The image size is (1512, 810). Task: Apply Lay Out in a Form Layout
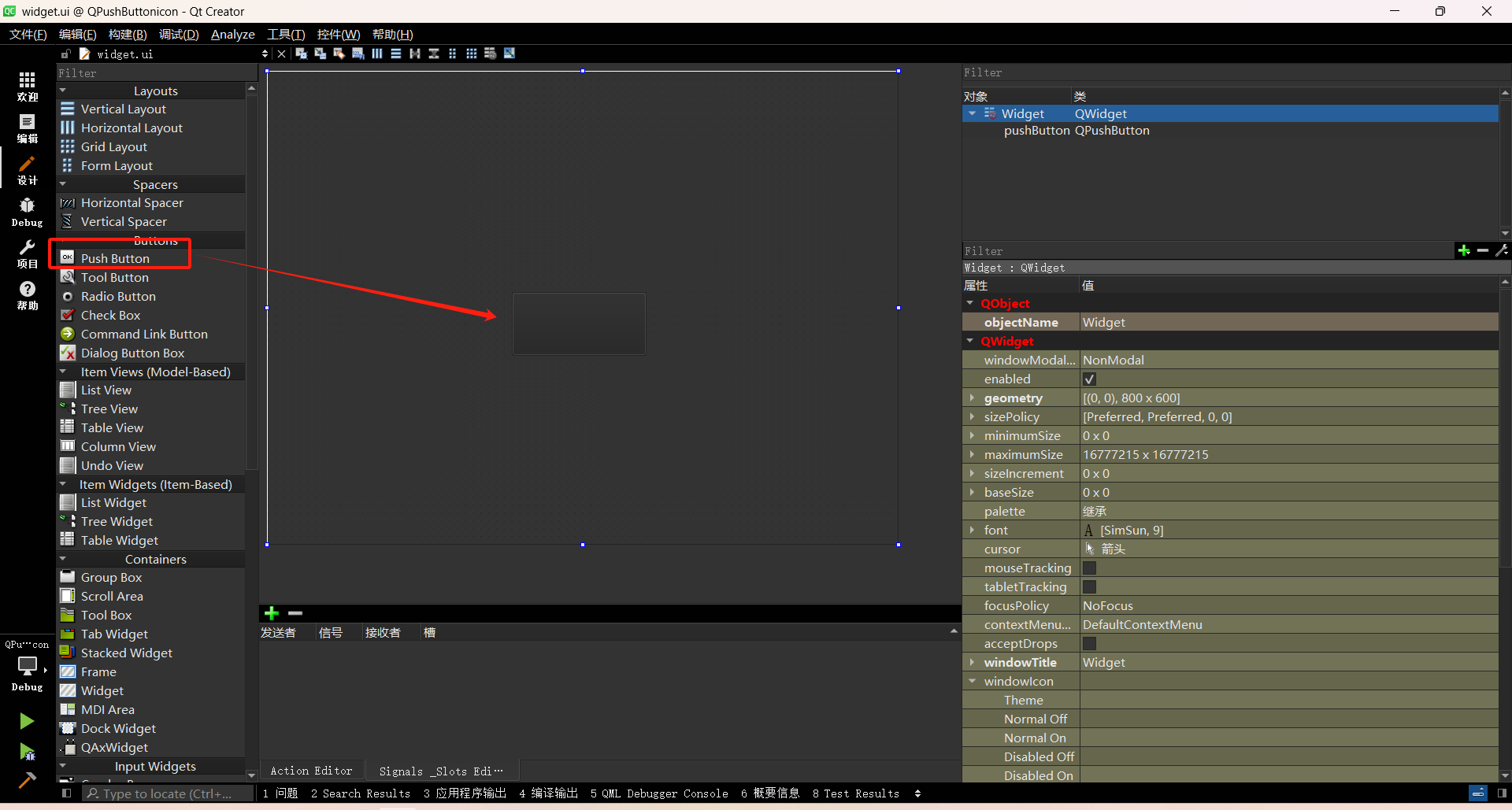point(453,54)
